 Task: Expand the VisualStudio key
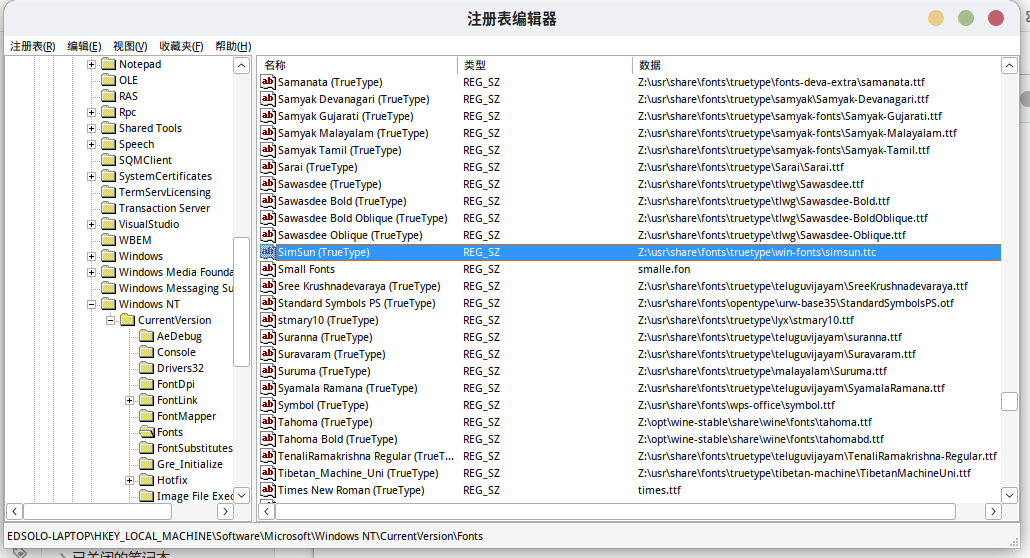click(x=91, y=224)
